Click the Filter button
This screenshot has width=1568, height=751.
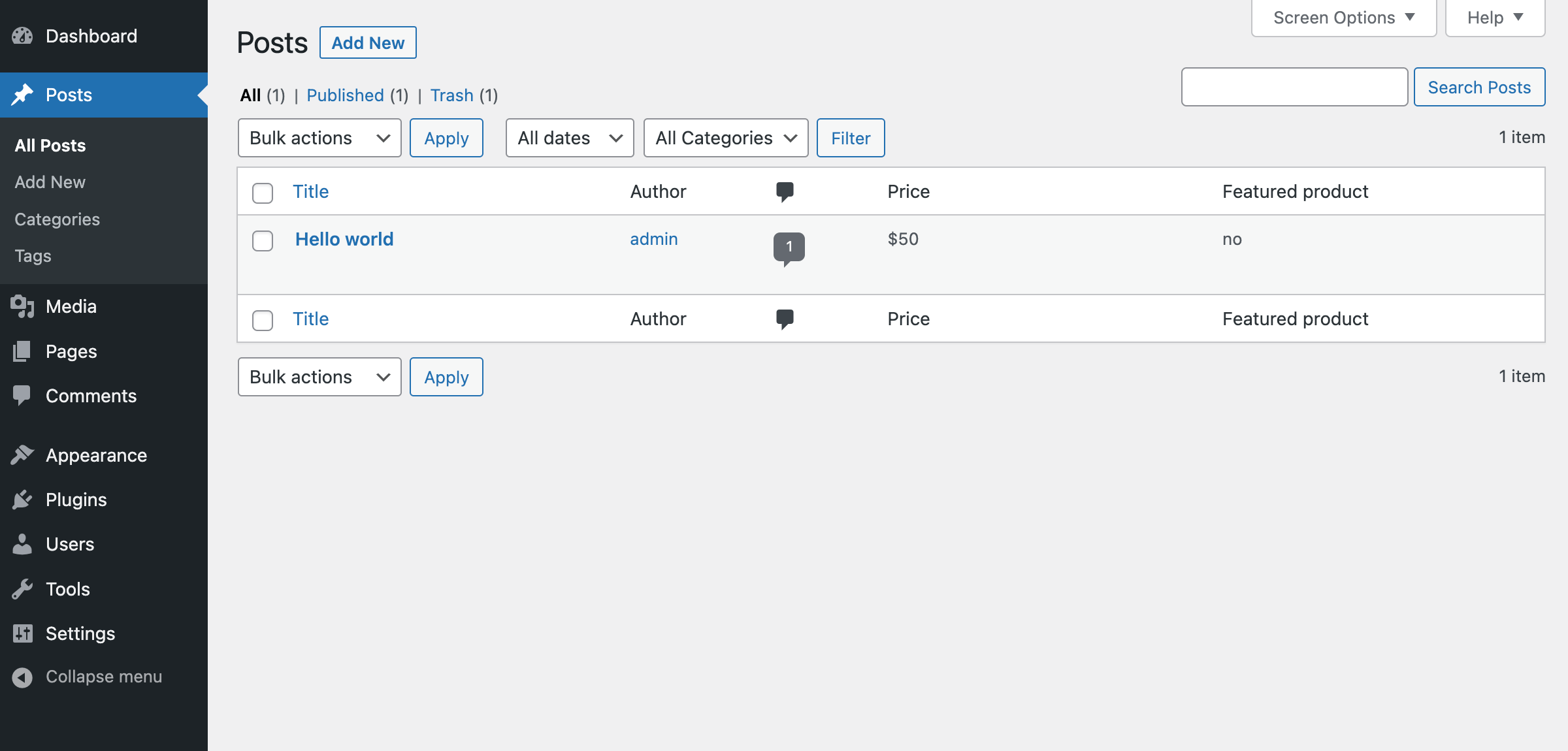coord(850,138)
